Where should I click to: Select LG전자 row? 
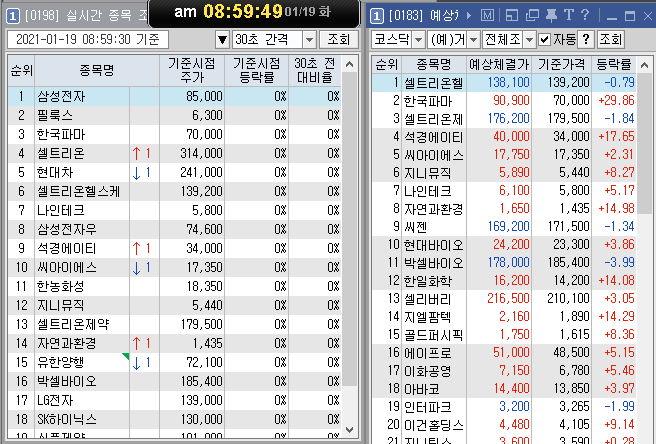[x=174, y=400]
